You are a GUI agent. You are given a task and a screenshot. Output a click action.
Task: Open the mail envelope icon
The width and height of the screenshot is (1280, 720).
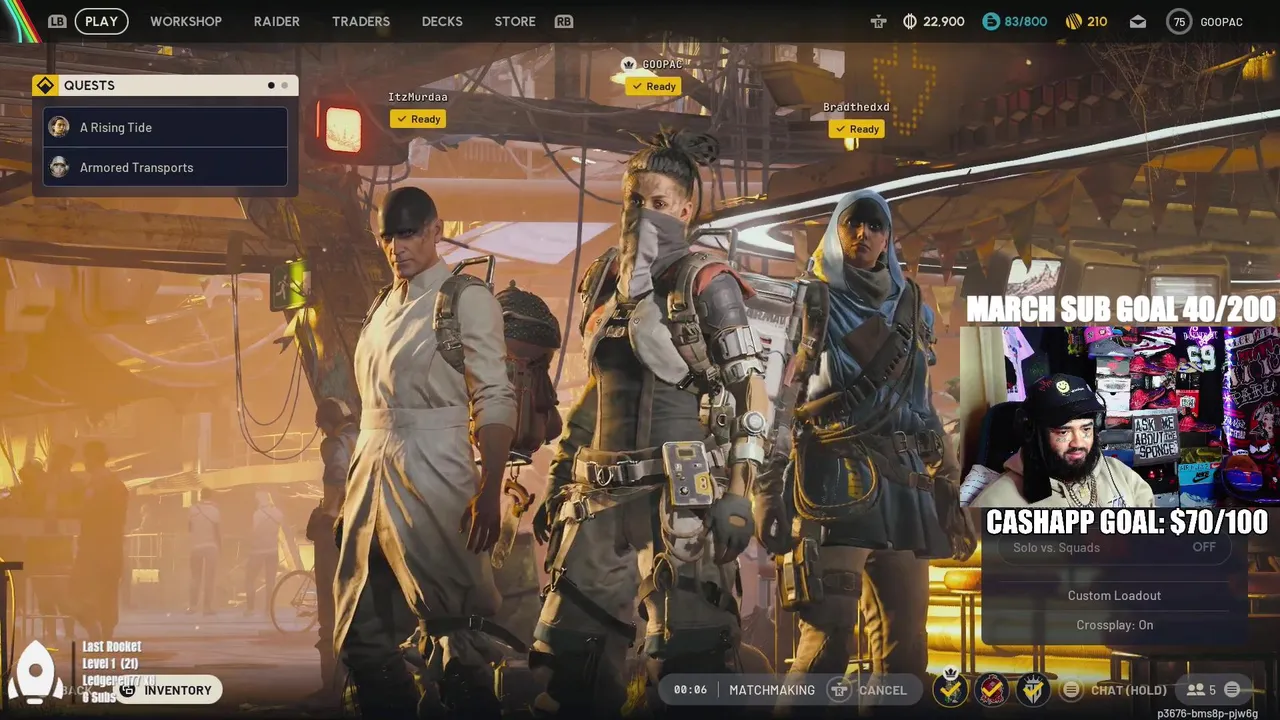coord(1138,21)
